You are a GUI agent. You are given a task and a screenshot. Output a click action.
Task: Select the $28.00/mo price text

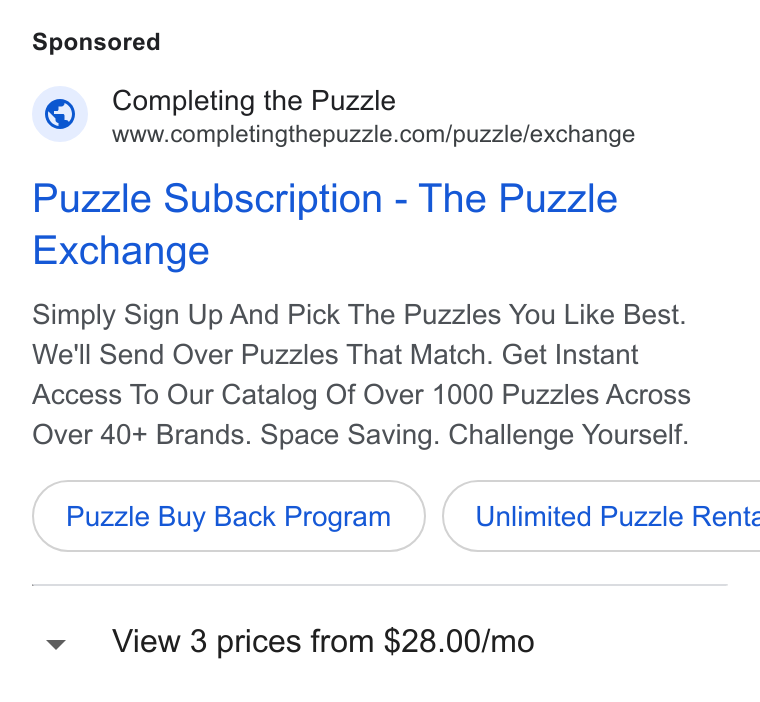pyautogui.click(x=459, y=641)
